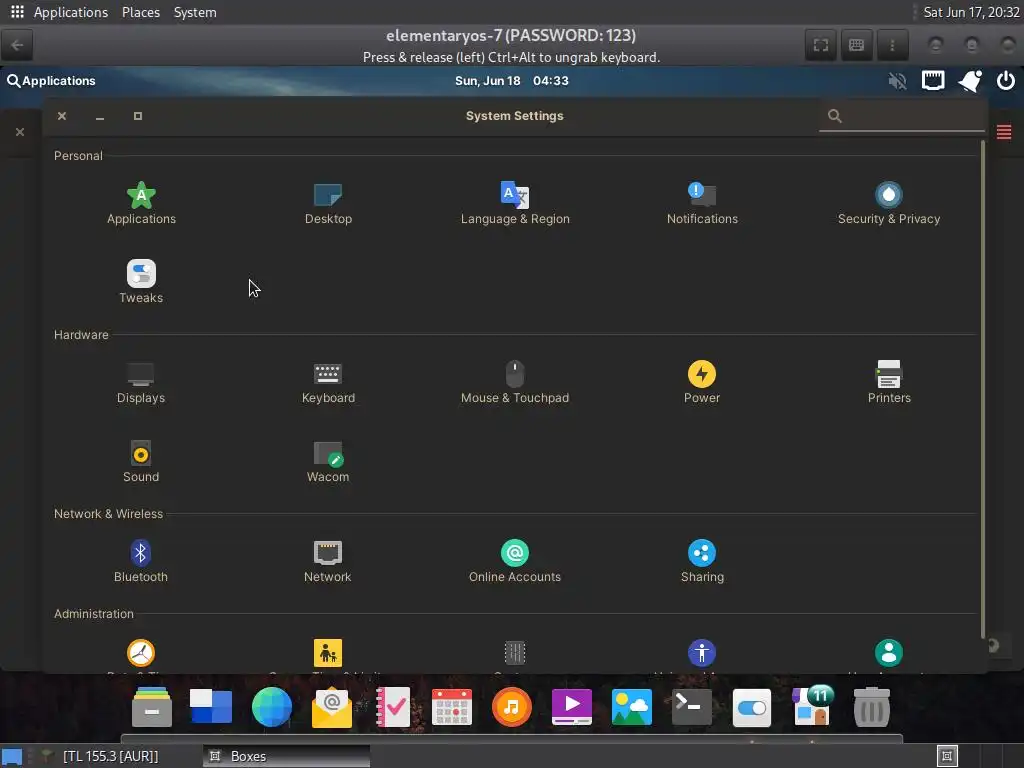
Task: Open Bluetooth settings
Action: pos(141,553)
